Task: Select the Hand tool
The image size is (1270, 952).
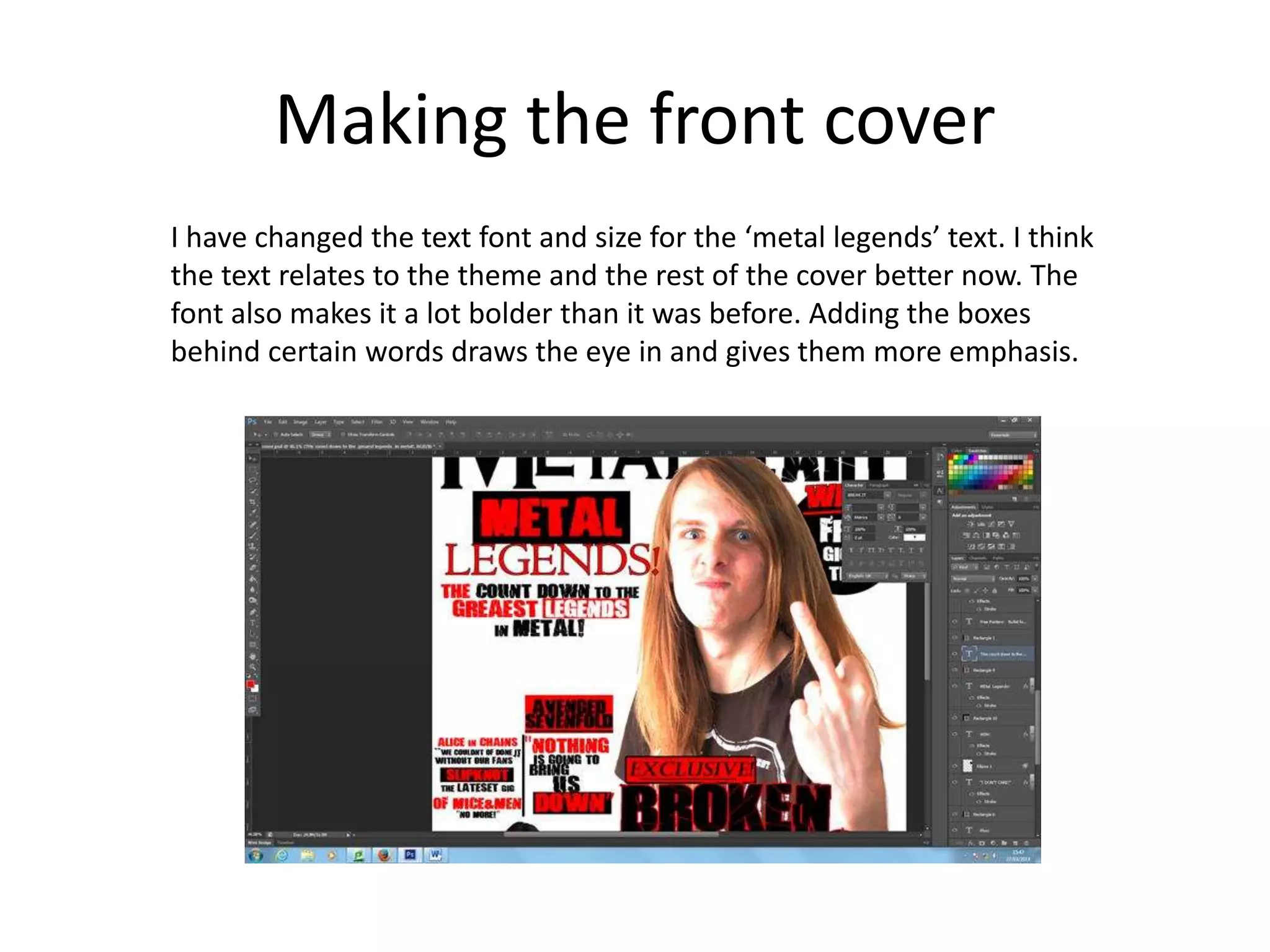Action: (x=252, y=657)
